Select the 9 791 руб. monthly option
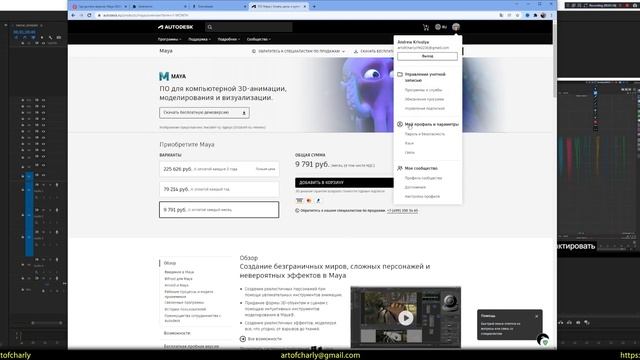The width and height of the screenshot is (640, 360). coord(219,210)
